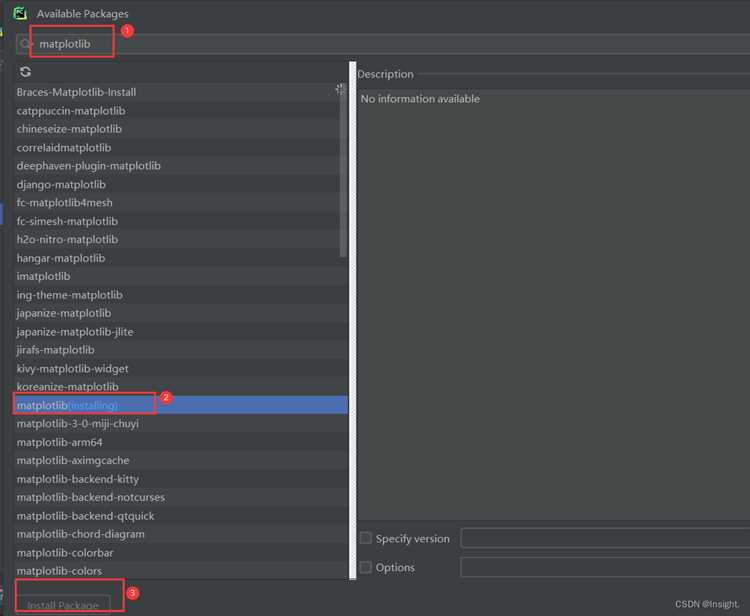Select imatplotlib package
The image size is (750, 616).
pos(181,276)
